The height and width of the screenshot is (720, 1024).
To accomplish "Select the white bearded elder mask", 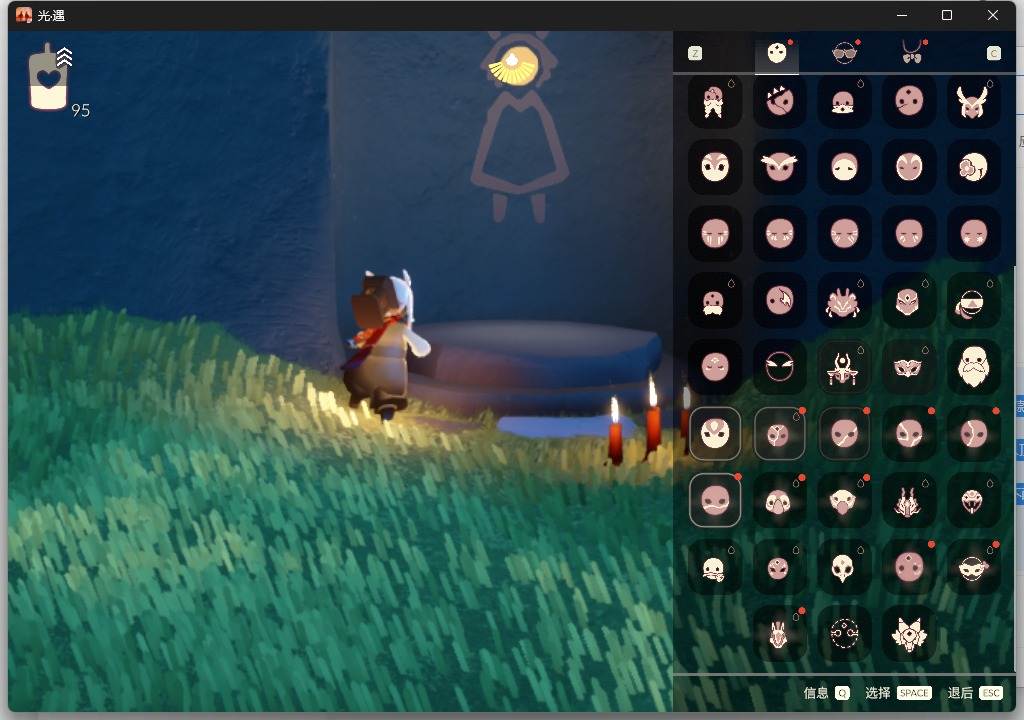I will [x=973, y=367].
